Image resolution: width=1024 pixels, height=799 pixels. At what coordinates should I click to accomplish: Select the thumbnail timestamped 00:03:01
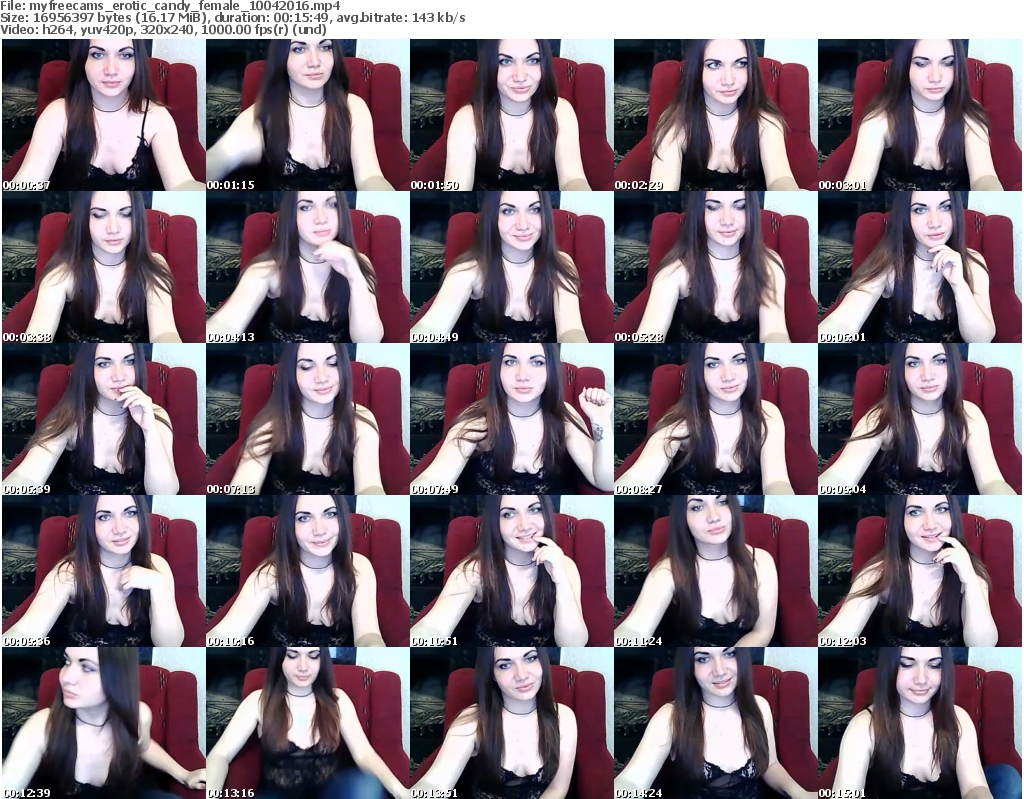920,115
